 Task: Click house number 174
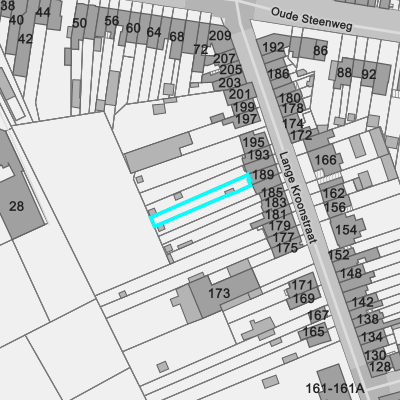click(x=293, y=124)
